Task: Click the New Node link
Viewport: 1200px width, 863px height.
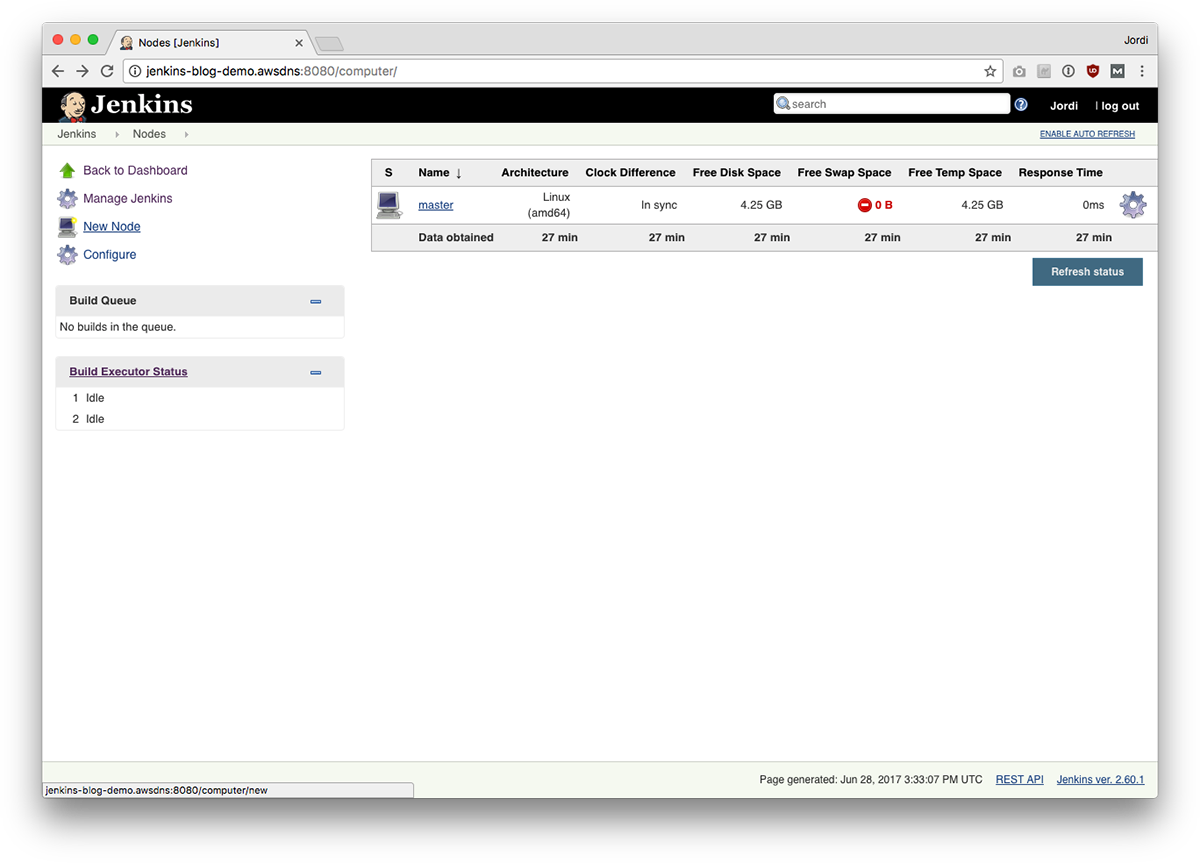Action: click(x=112, y=227)
